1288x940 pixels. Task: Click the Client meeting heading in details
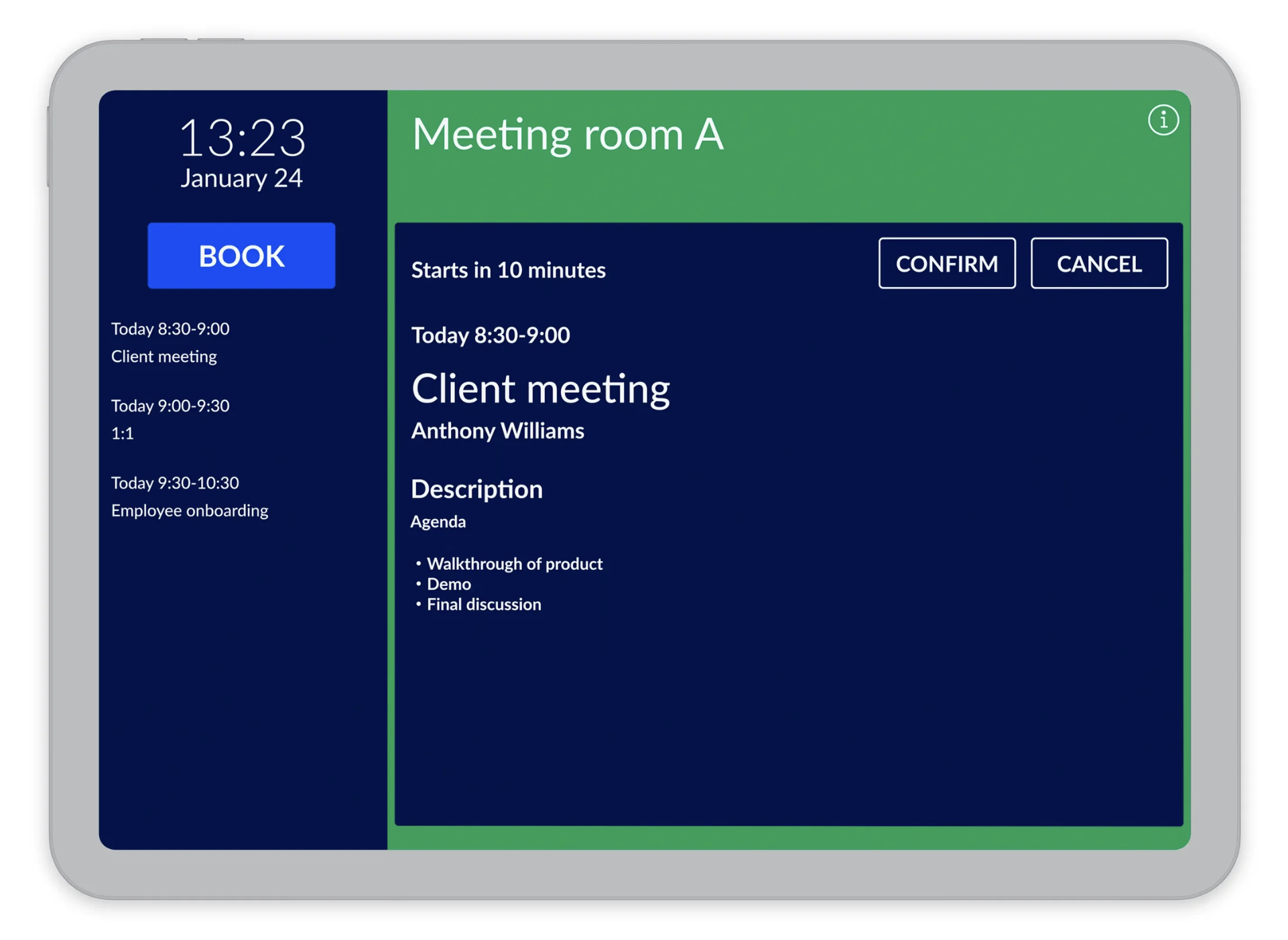540,389
